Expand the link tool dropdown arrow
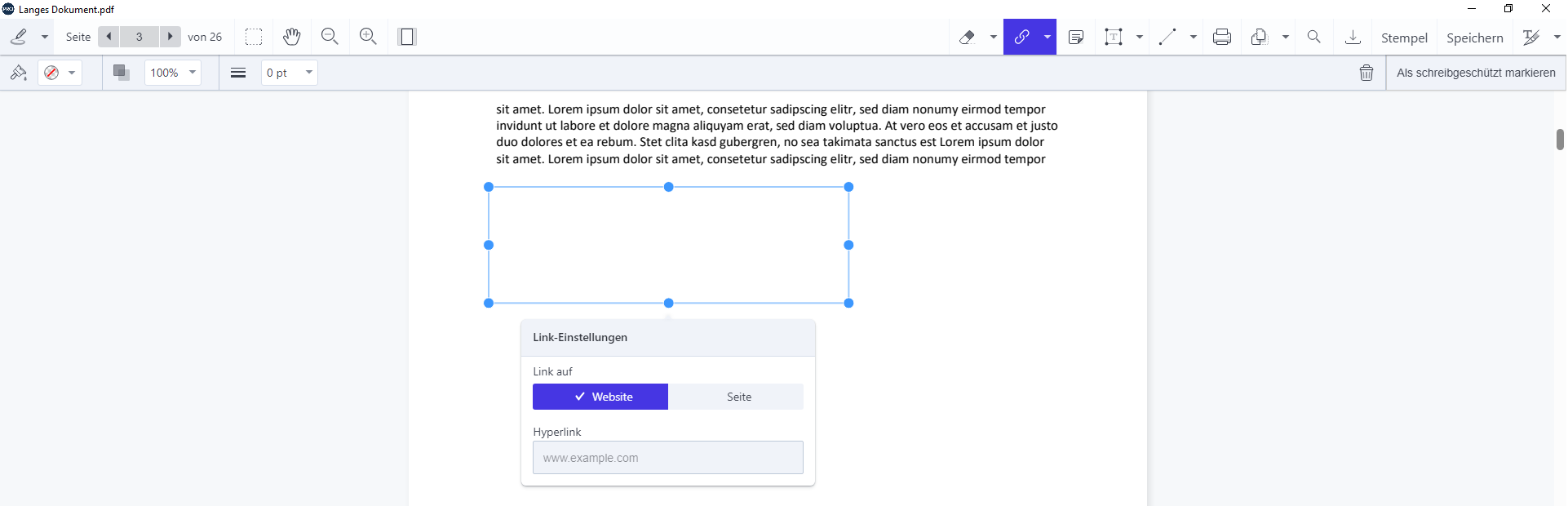 (x=1048, y=37)
